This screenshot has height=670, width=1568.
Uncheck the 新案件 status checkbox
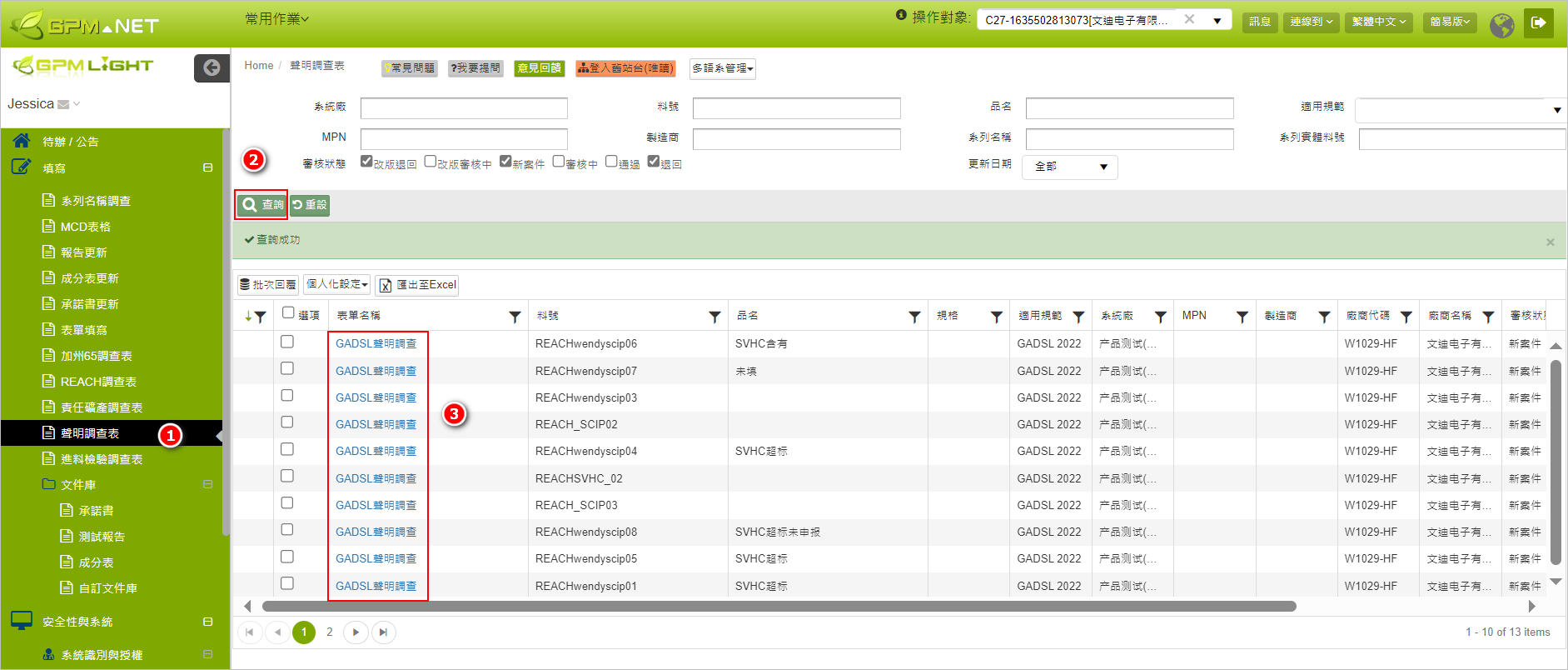[505, 162]
